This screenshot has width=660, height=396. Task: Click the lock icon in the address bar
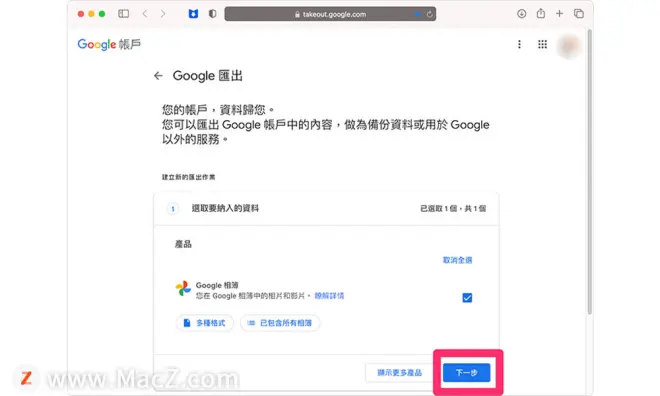click(297, 14)
